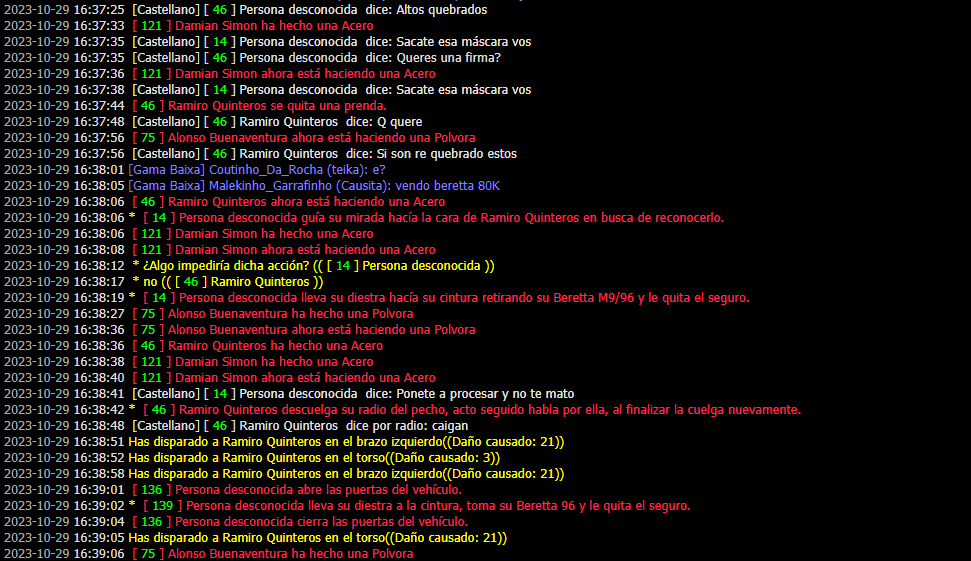
Task: Click the line "guía su mirada hacía la cara"
Action: click(364, 218)
